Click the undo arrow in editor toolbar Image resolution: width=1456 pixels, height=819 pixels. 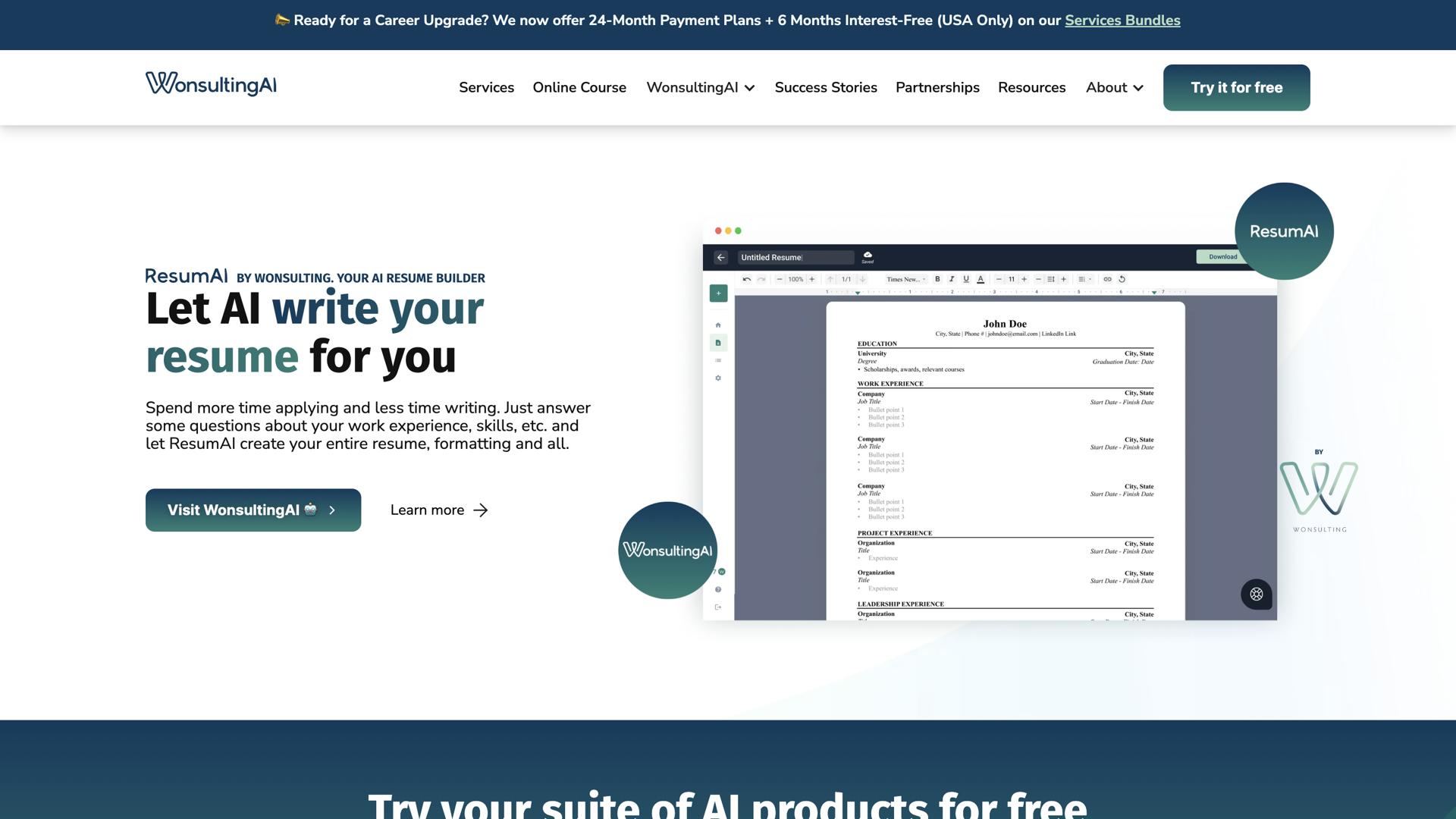pos(747,279)
